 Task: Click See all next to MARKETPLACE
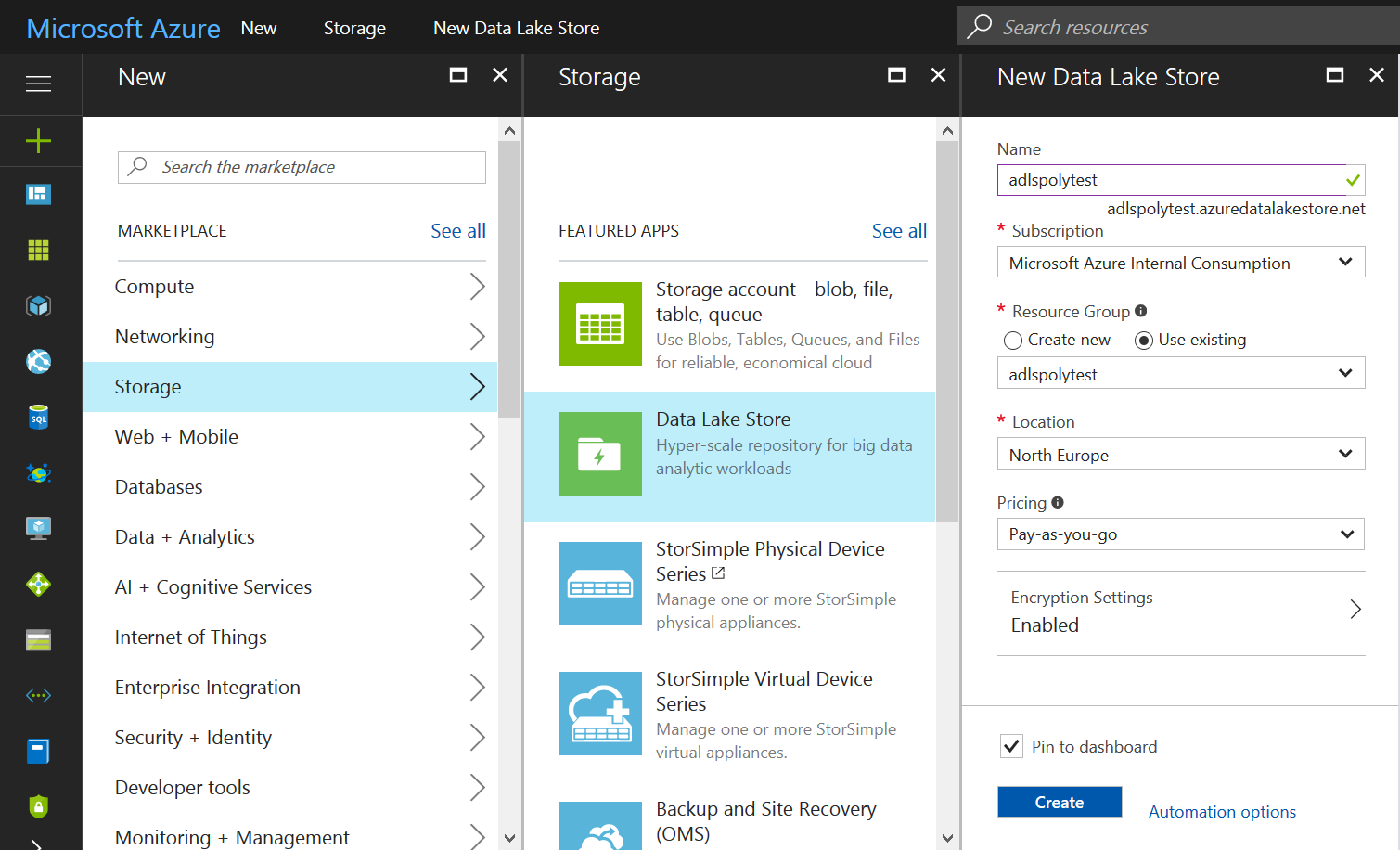(x=458, y=231)
